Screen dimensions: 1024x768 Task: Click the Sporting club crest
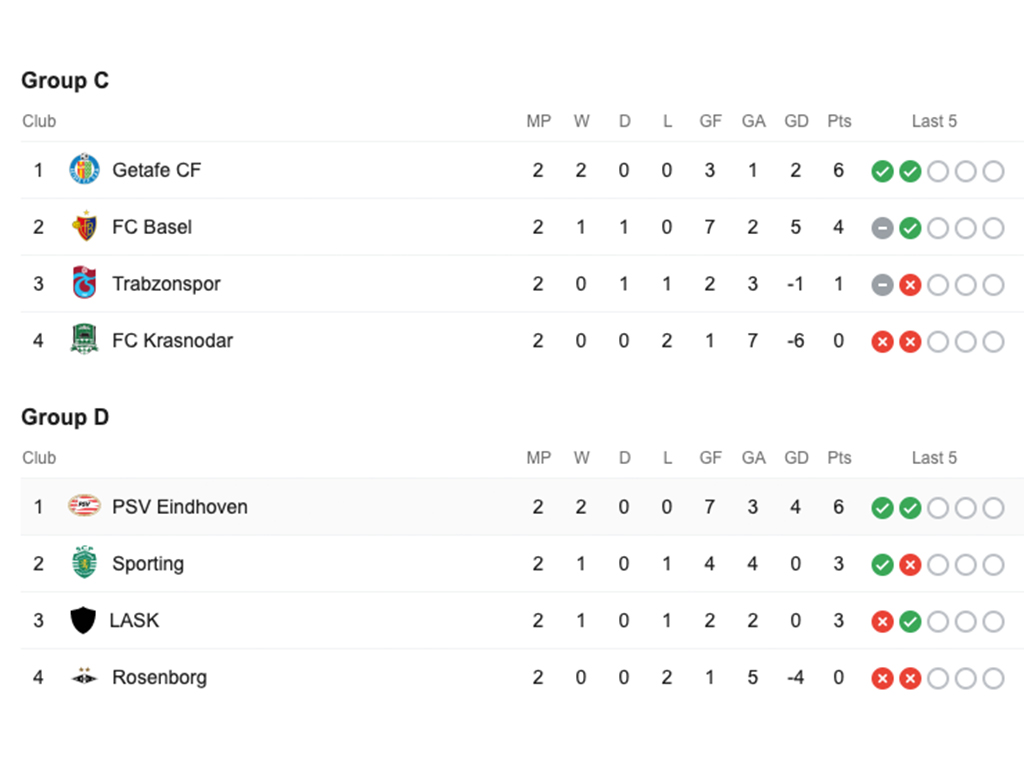tap(84, 562)
